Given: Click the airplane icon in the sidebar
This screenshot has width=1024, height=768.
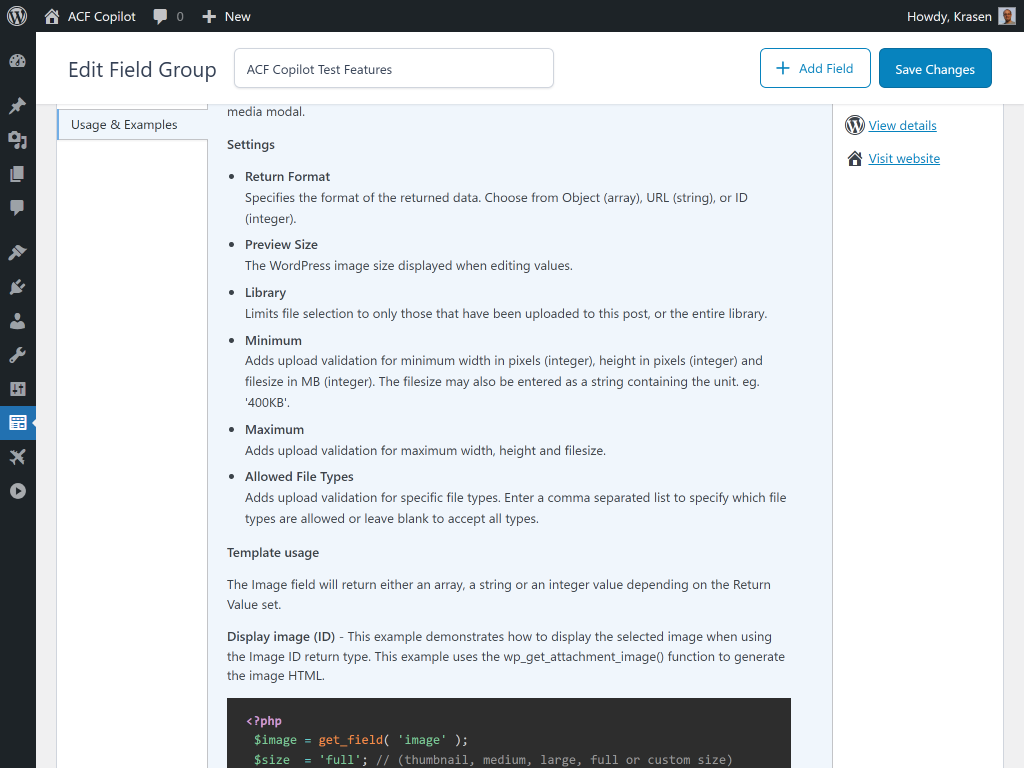Looking at the screenshot, I should tap(17, 457).
